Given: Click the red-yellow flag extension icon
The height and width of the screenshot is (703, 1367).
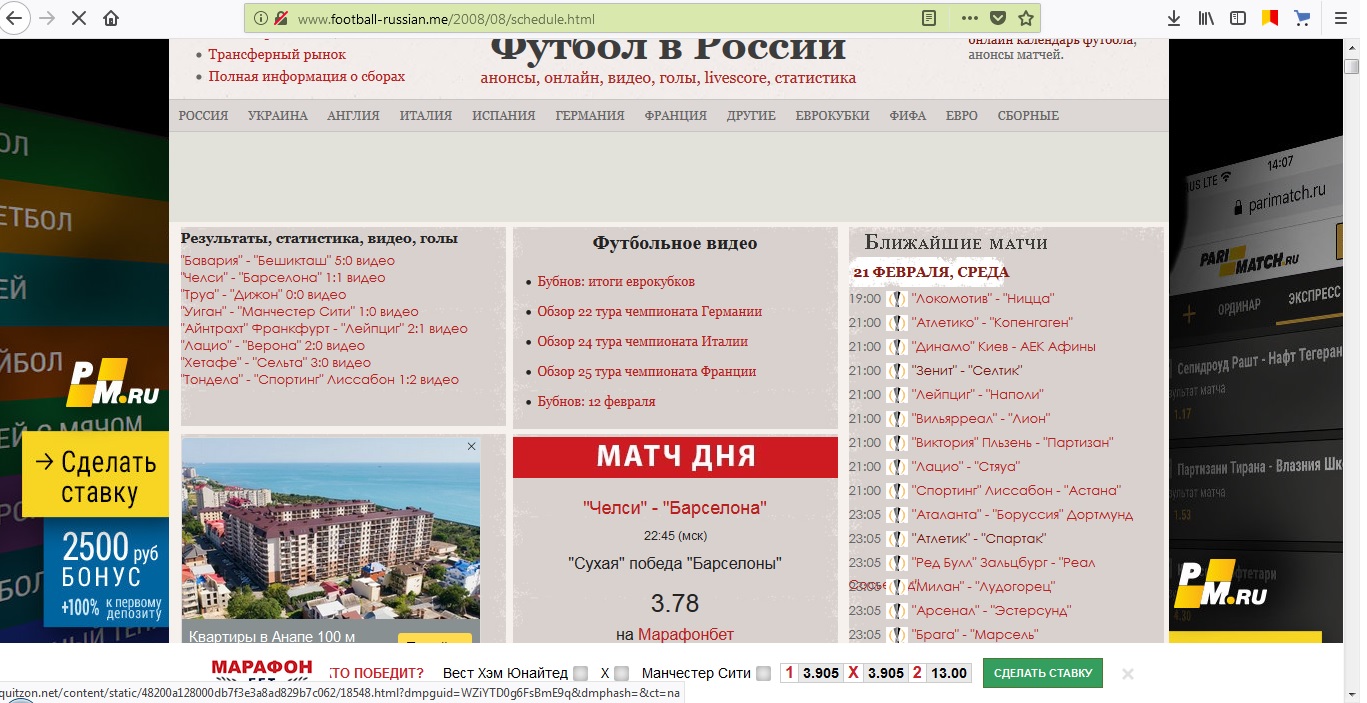Looking at the screenshot, I should point(1270,18).
